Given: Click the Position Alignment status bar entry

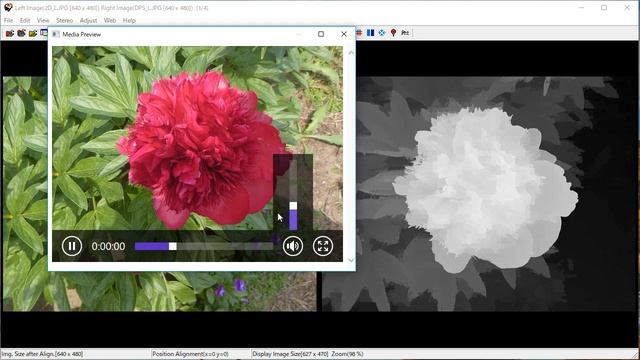Looking at the screenshot, I should tap(190, 354).
